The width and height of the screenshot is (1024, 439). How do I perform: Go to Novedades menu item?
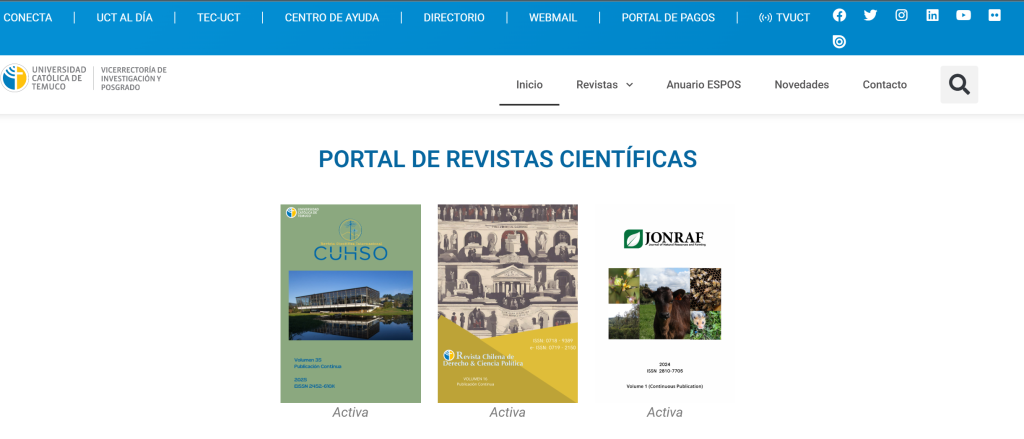point(801,84)
